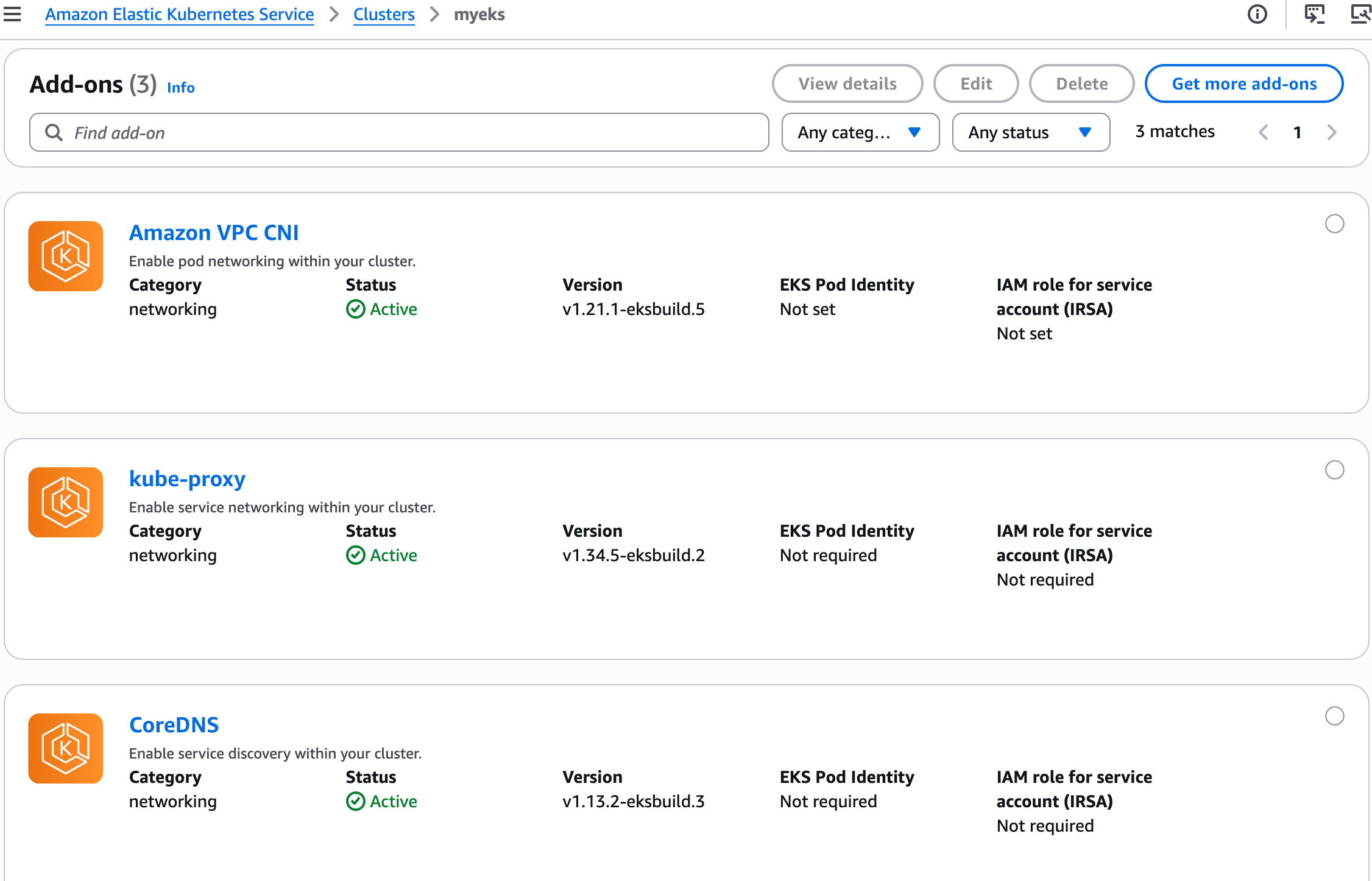Screen dimensions: 1372x881
Task: Click the CoreDNS add-on icon
Action: 65,748
